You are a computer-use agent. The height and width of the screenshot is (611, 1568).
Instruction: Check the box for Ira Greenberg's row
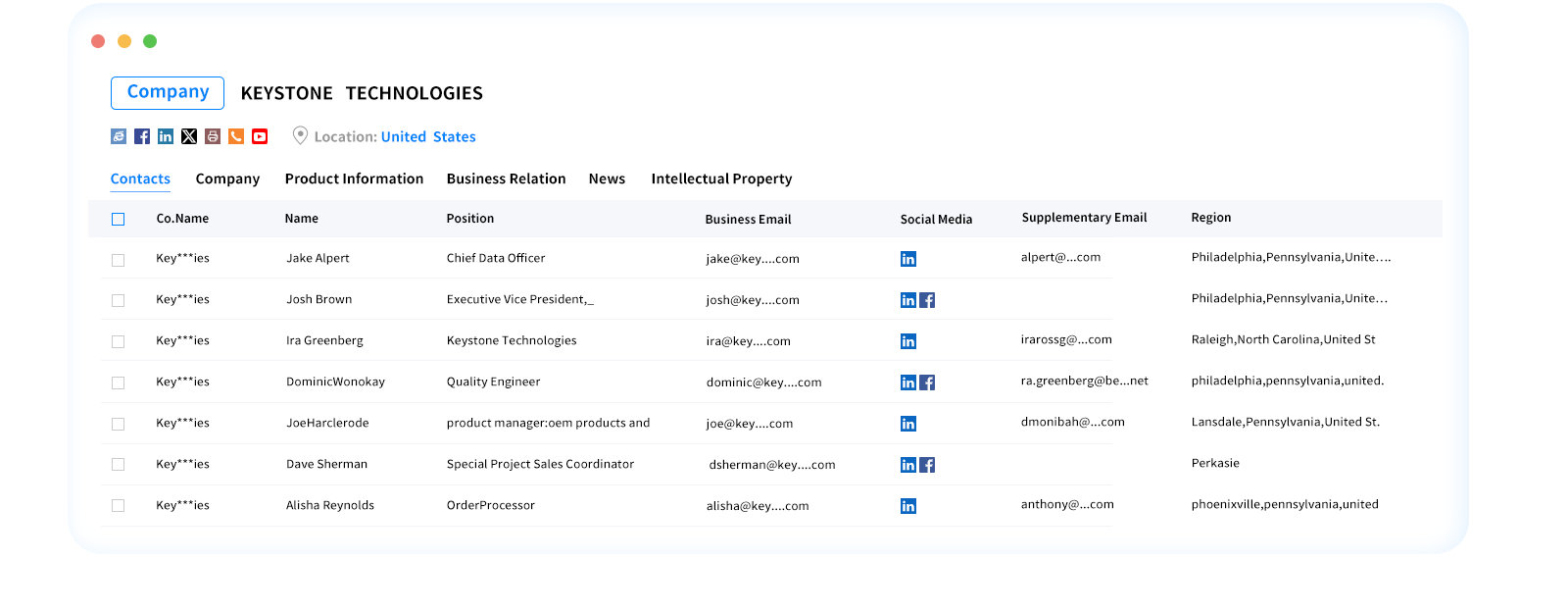[119, 342]
